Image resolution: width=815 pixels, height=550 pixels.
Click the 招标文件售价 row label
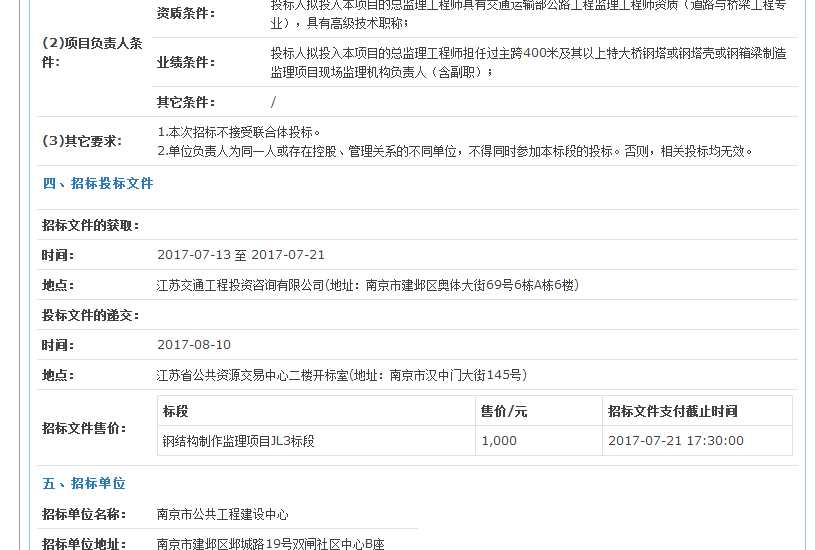coord(84,428)
